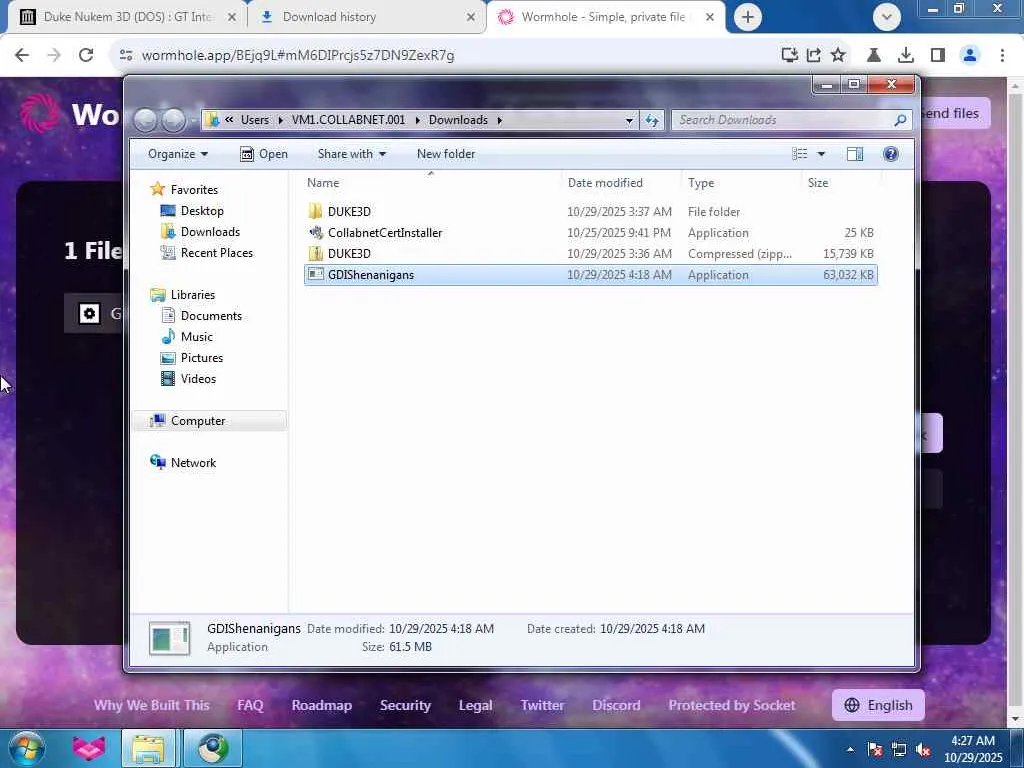This screenshot has height=768, width=1024.
Task: Open a new browser tab
Action: [x=748, y=17]
